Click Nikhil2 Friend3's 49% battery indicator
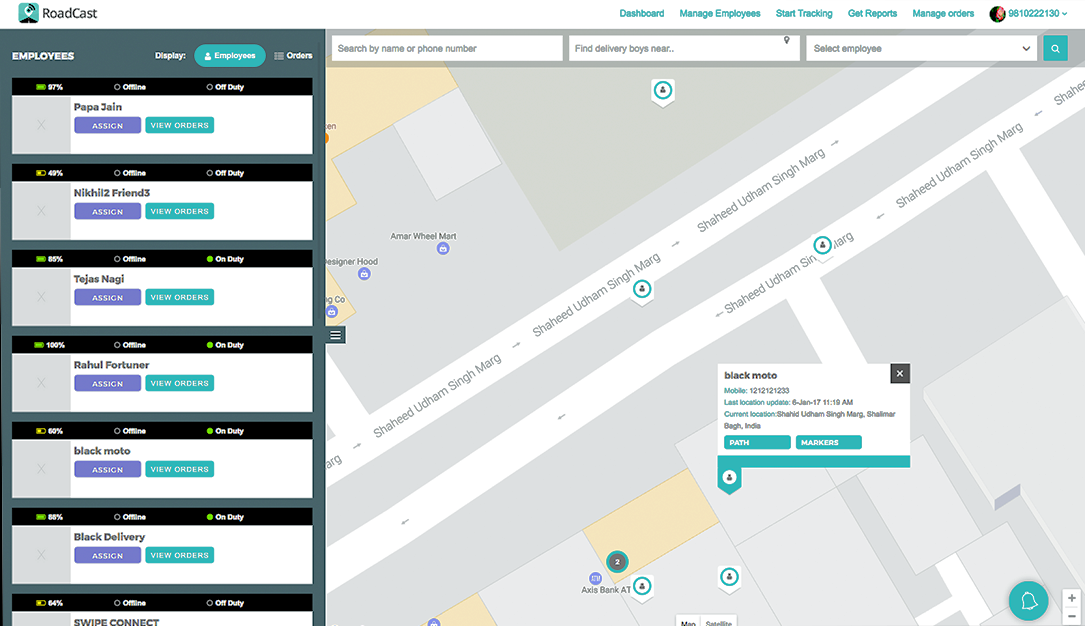This screenshot has height=626, width=1085. point(49,173)
